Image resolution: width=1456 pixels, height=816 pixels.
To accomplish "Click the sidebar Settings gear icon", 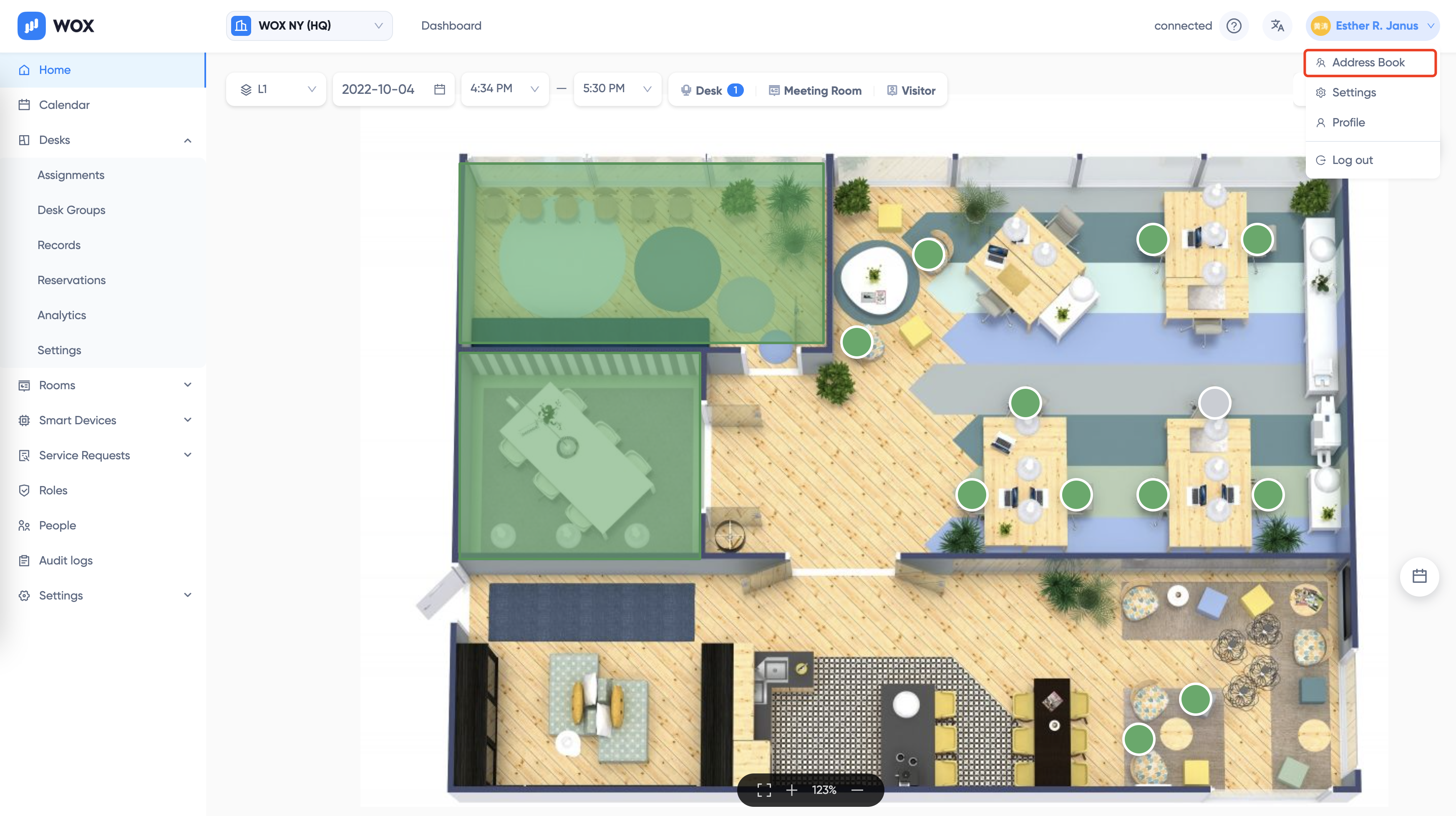I will 24,596.
